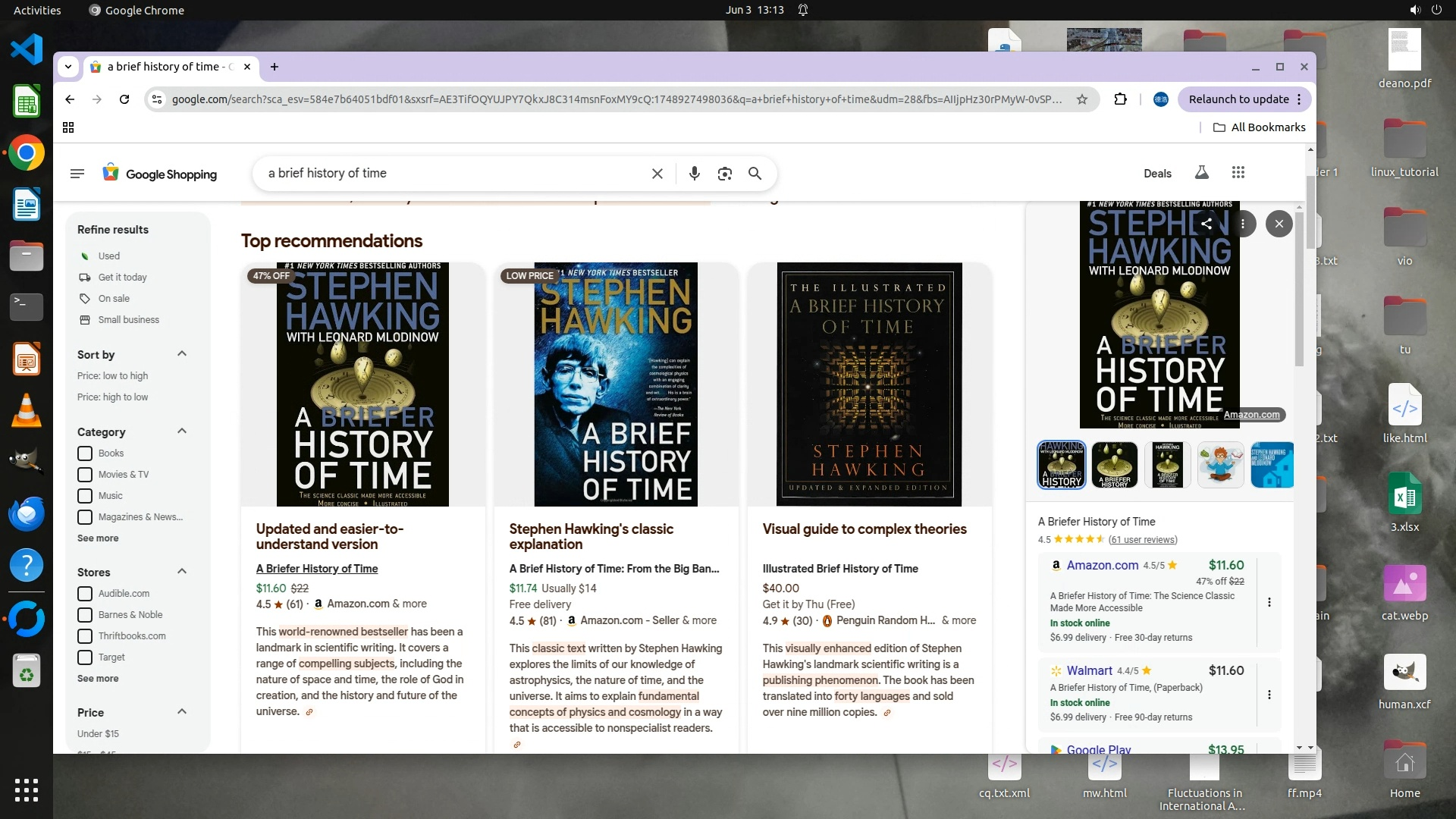This screenshot has height=819, width=1456.
Task: Select the second product thumbnail image
Action: [x=1114, y=465]
